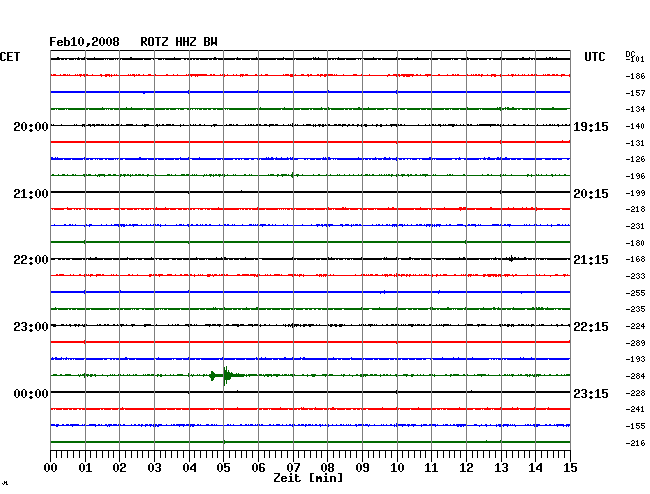Click the DC offset value "-289"
Image resolution: width=650 pixels, height=494 pixels.
point(635,343)
